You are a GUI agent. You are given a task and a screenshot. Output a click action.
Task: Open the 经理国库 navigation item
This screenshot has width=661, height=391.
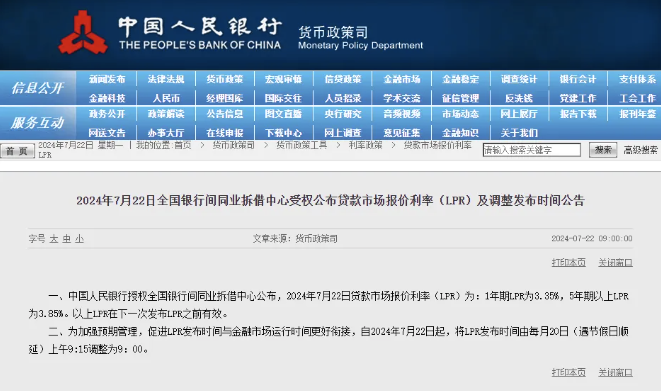[x=225, y=98]
